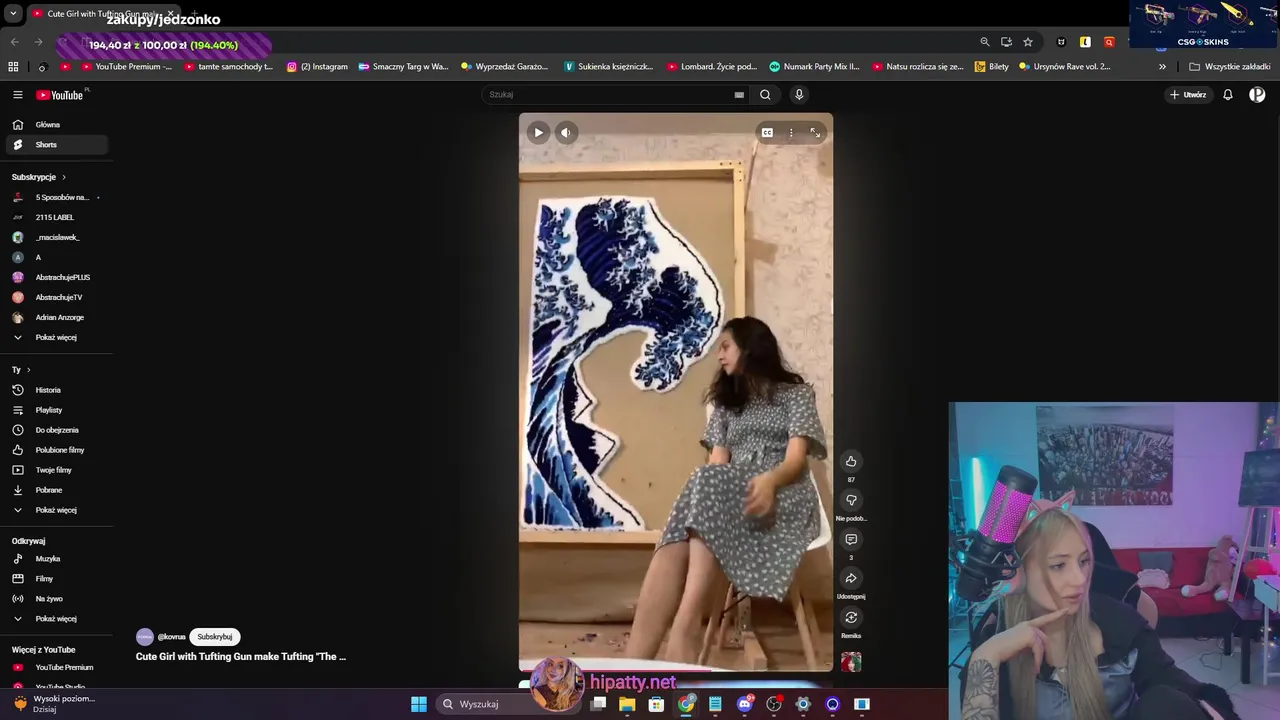
Task: Remix this Short
Action: 851,617
